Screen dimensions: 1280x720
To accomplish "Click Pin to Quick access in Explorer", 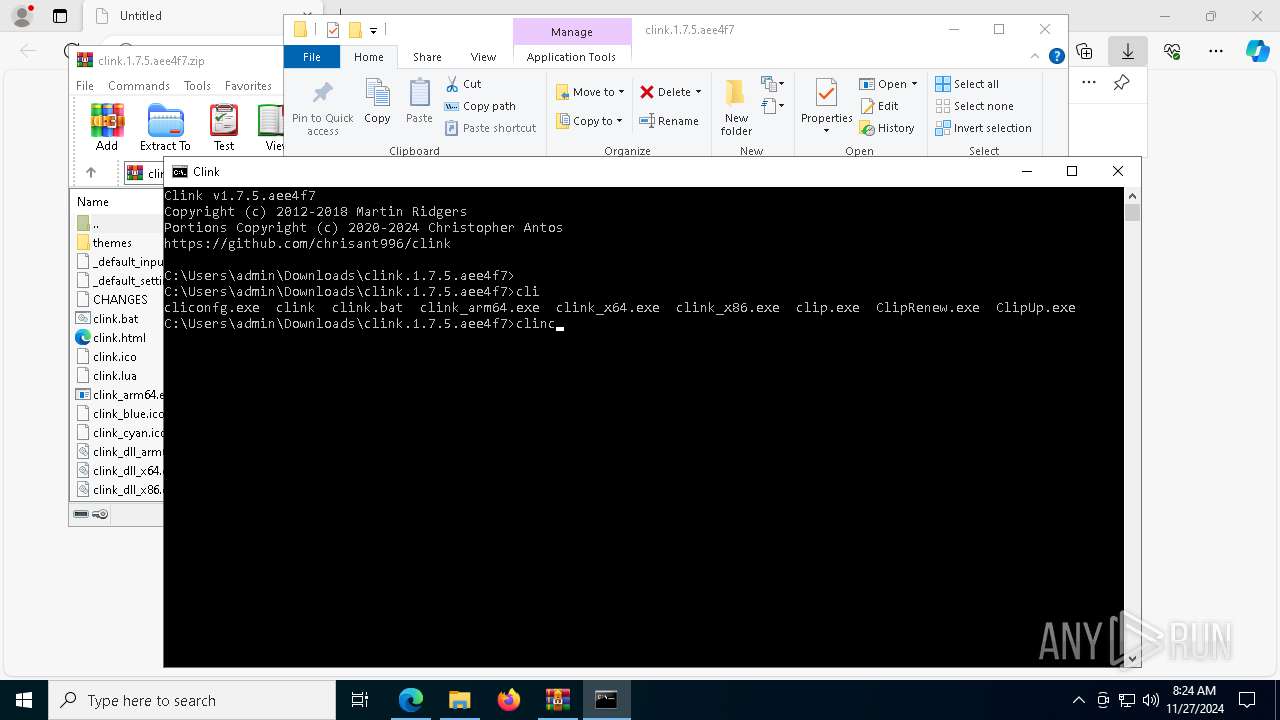I will pos(322,109).
